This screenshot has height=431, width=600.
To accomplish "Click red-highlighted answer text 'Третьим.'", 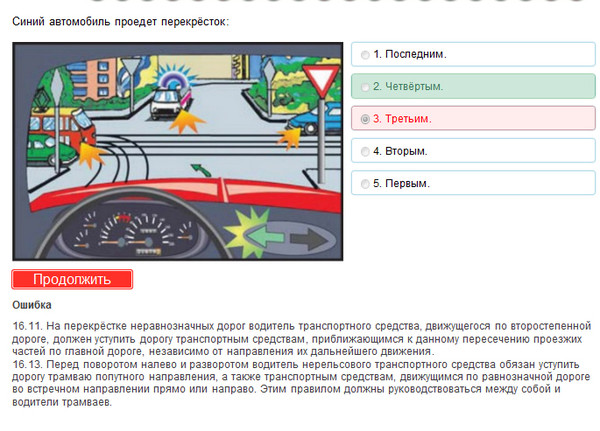I will 408,119.
